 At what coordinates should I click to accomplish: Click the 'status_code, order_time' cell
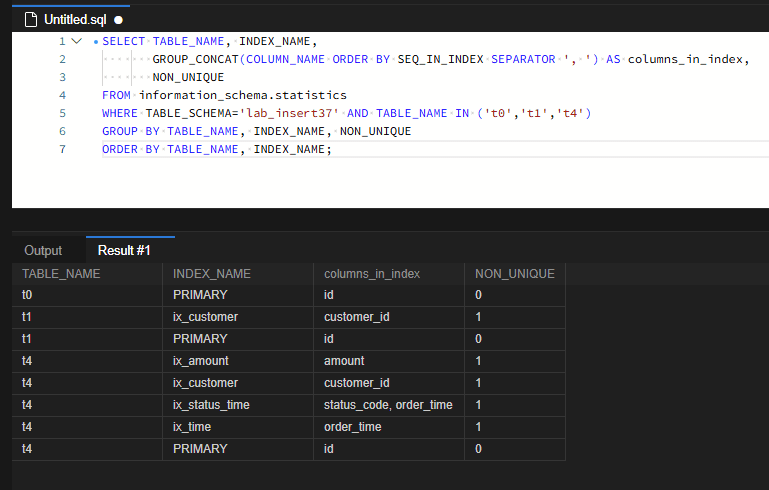389,405
